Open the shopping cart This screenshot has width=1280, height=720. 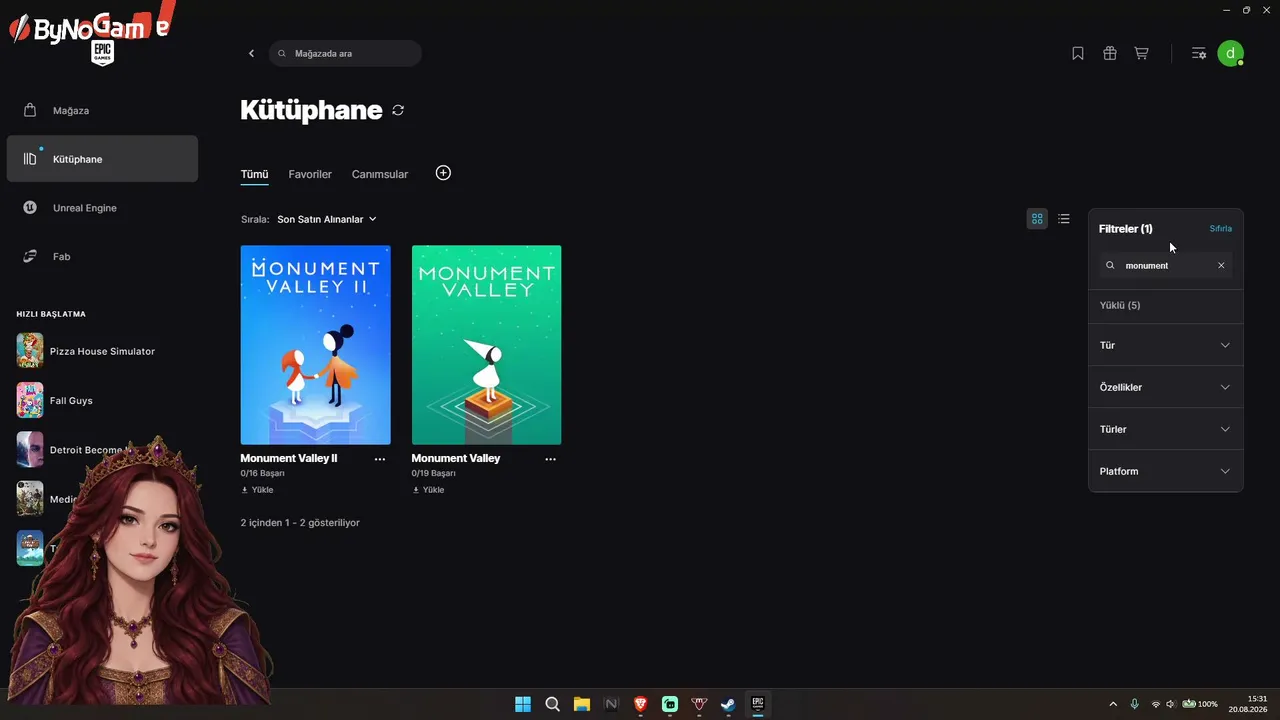click(1141, 53)
